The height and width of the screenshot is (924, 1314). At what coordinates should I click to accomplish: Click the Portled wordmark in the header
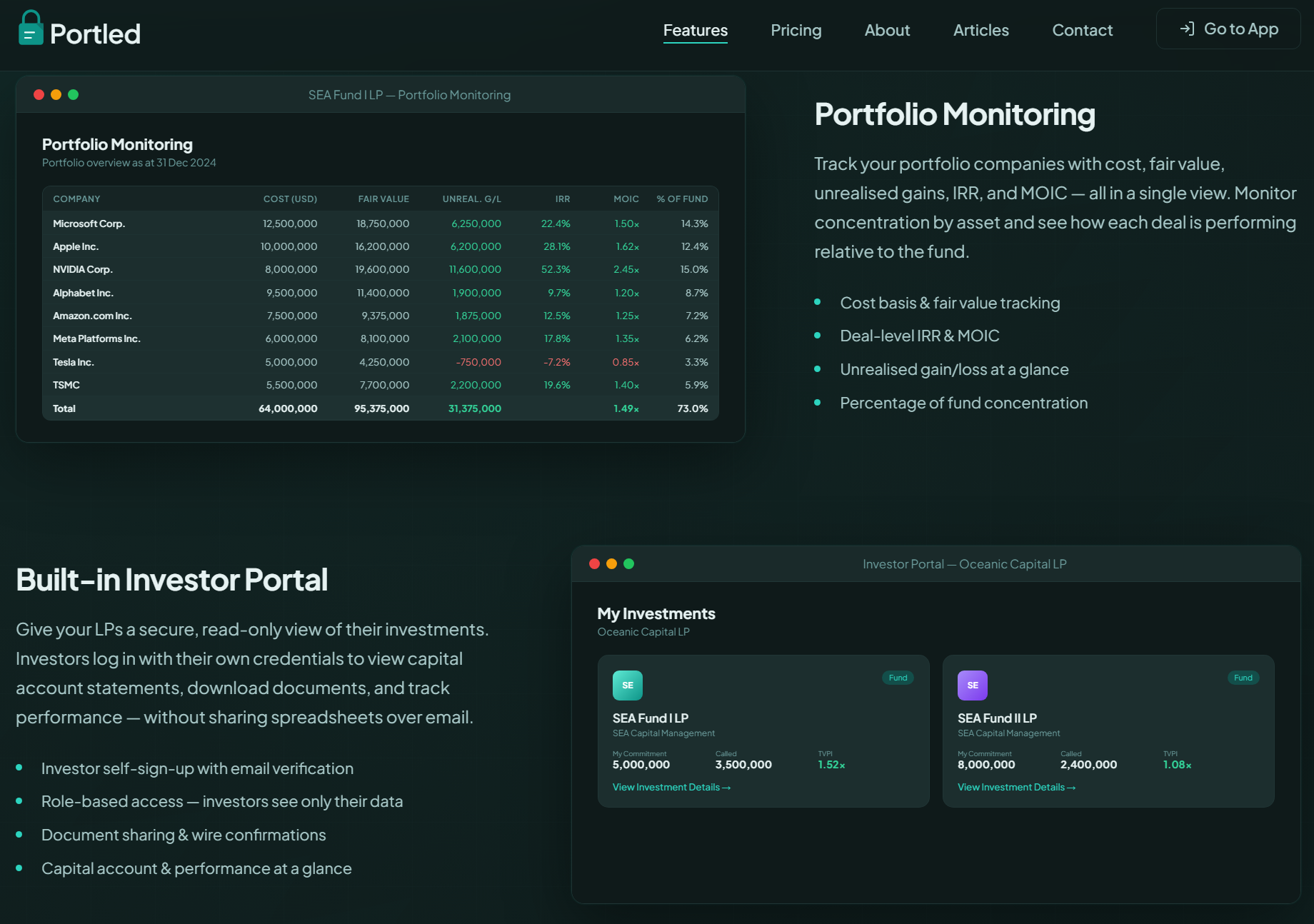(x=95, y=34)
